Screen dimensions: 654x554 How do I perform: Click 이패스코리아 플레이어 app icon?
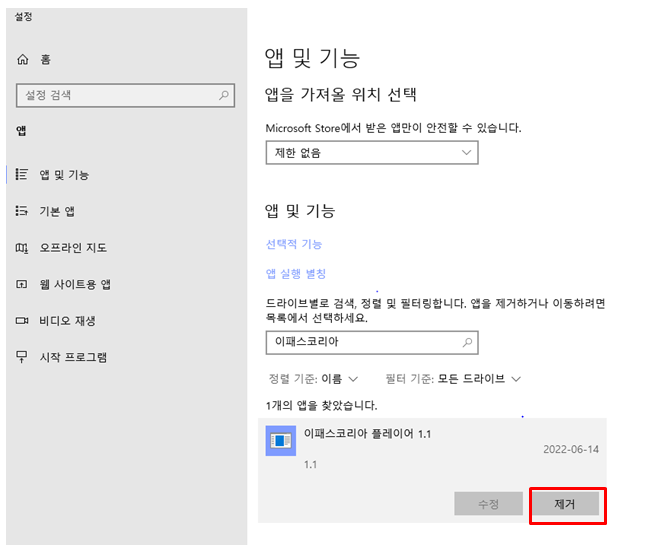[x=281, y=441]
